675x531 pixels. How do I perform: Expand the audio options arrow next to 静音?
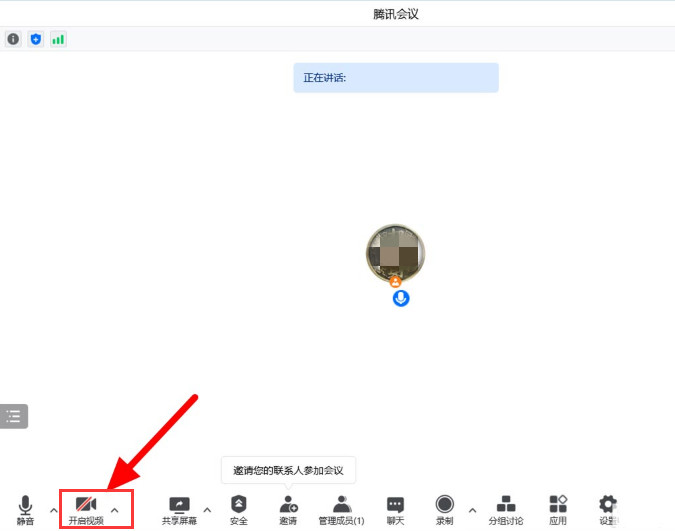point(53,510)
